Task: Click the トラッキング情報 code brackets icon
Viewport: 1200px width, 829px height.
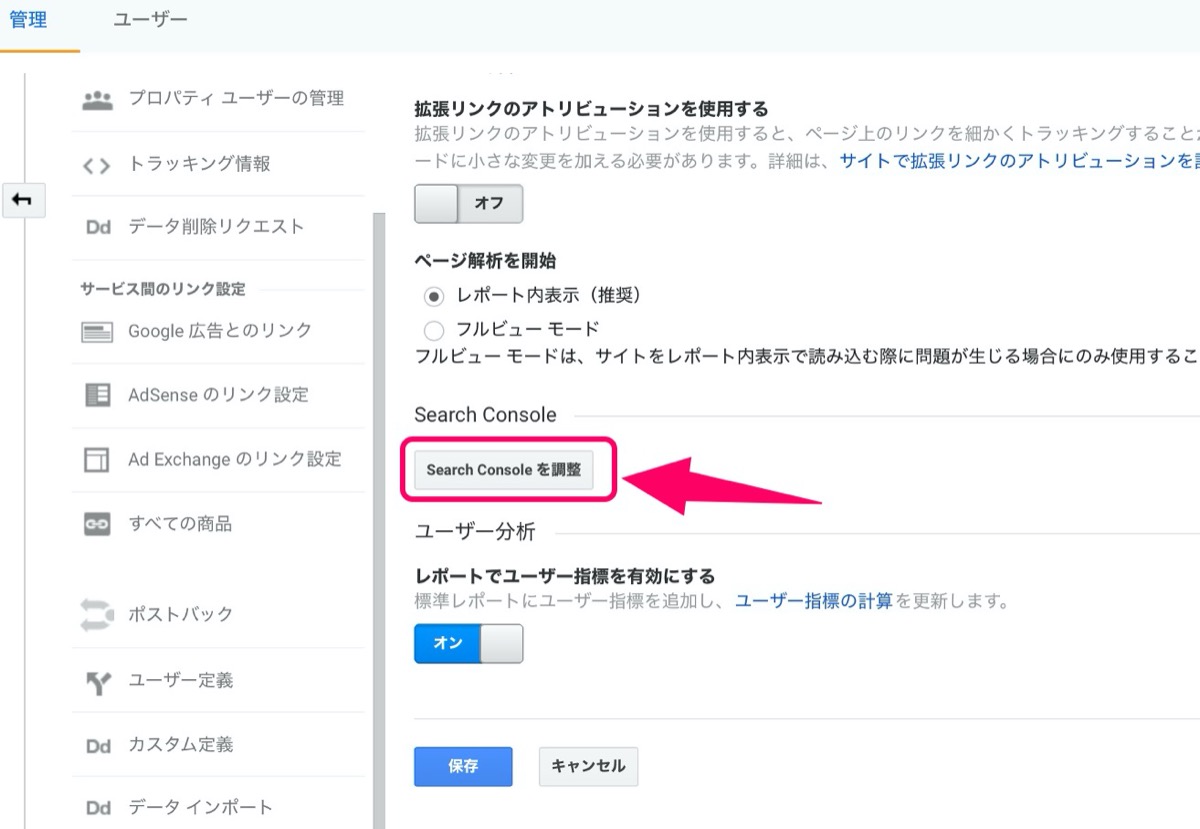Action: [96, 165]
